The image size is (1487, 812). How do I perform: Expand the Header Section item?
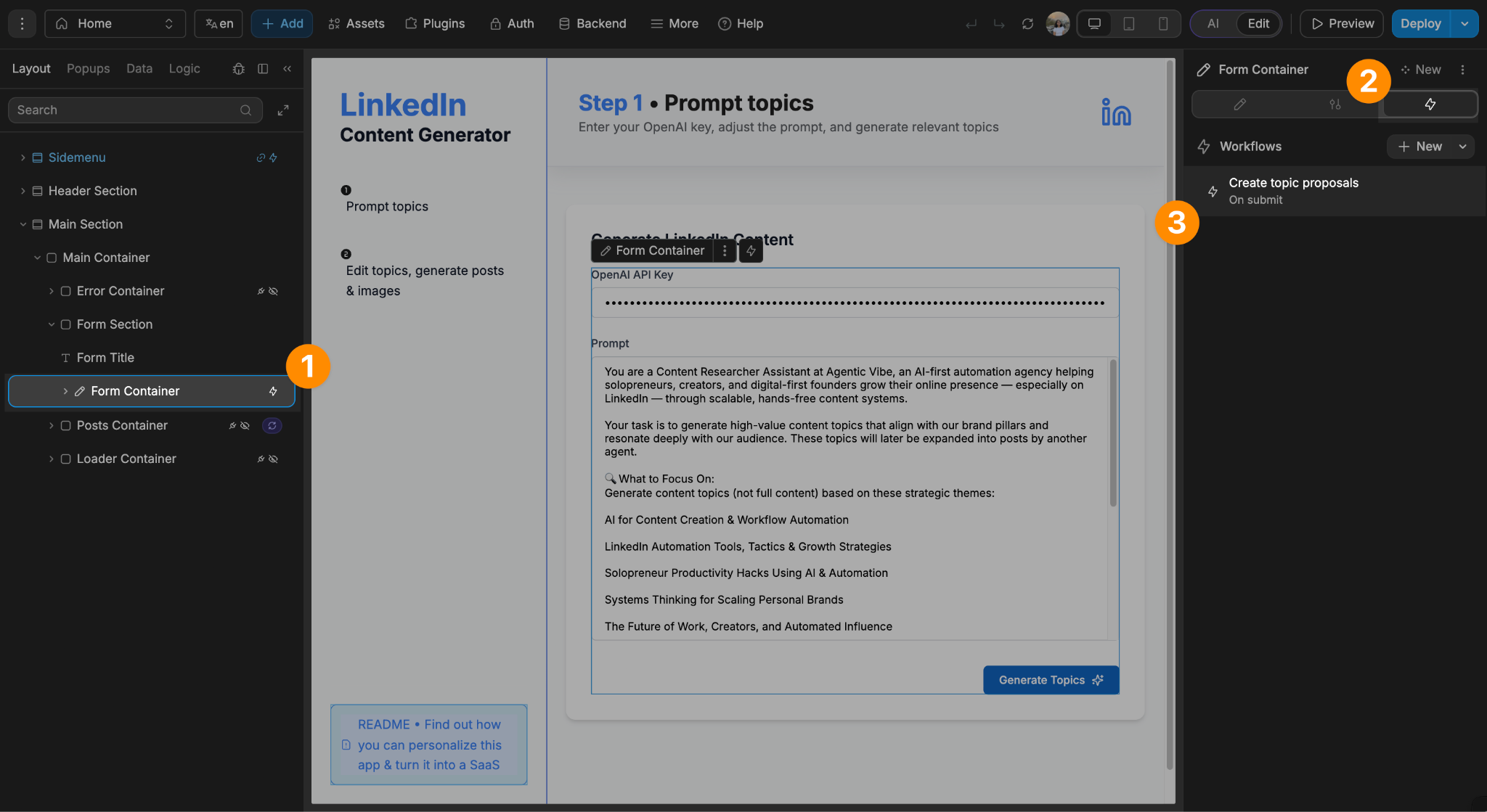(x=23, y=191)
